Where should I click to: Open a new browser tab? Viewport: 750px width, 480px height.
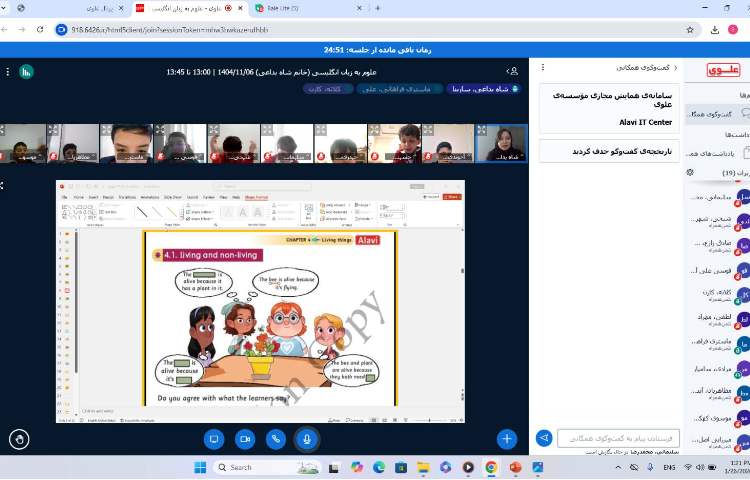coord(377,8)
